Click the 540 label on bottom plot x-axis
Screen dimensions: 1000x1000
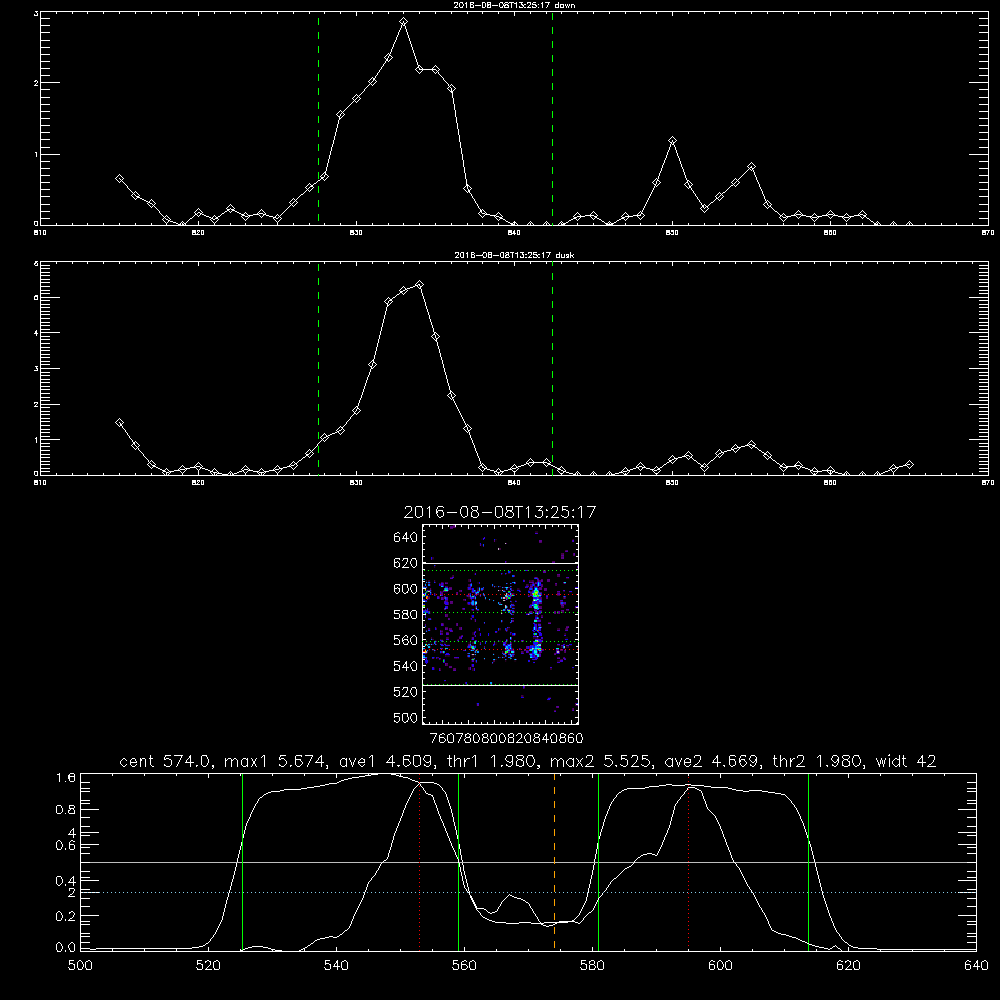click(336, 966)
